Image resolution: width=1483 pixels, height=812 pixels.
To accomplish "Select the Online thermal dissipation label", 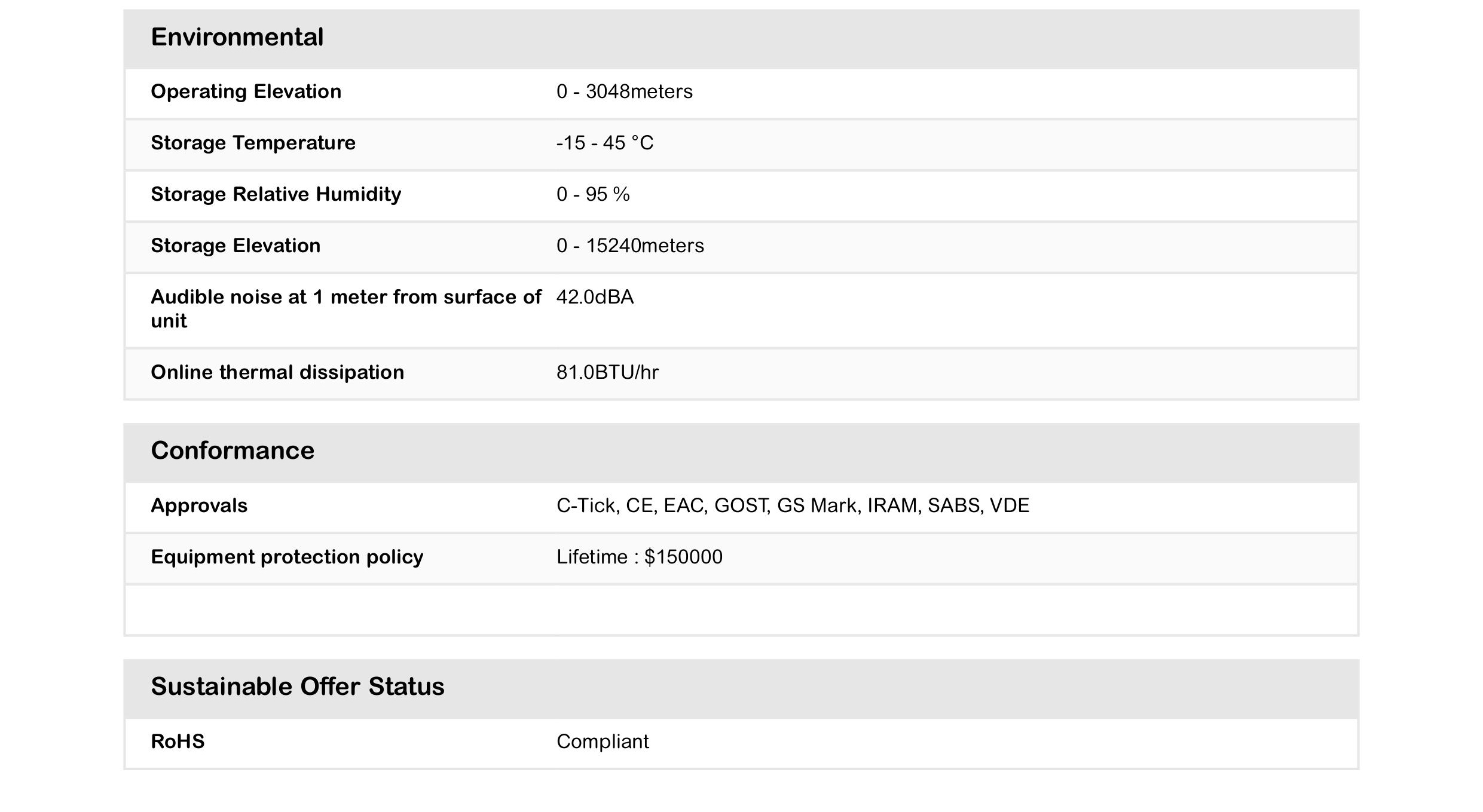I will [x=277, y=372].
